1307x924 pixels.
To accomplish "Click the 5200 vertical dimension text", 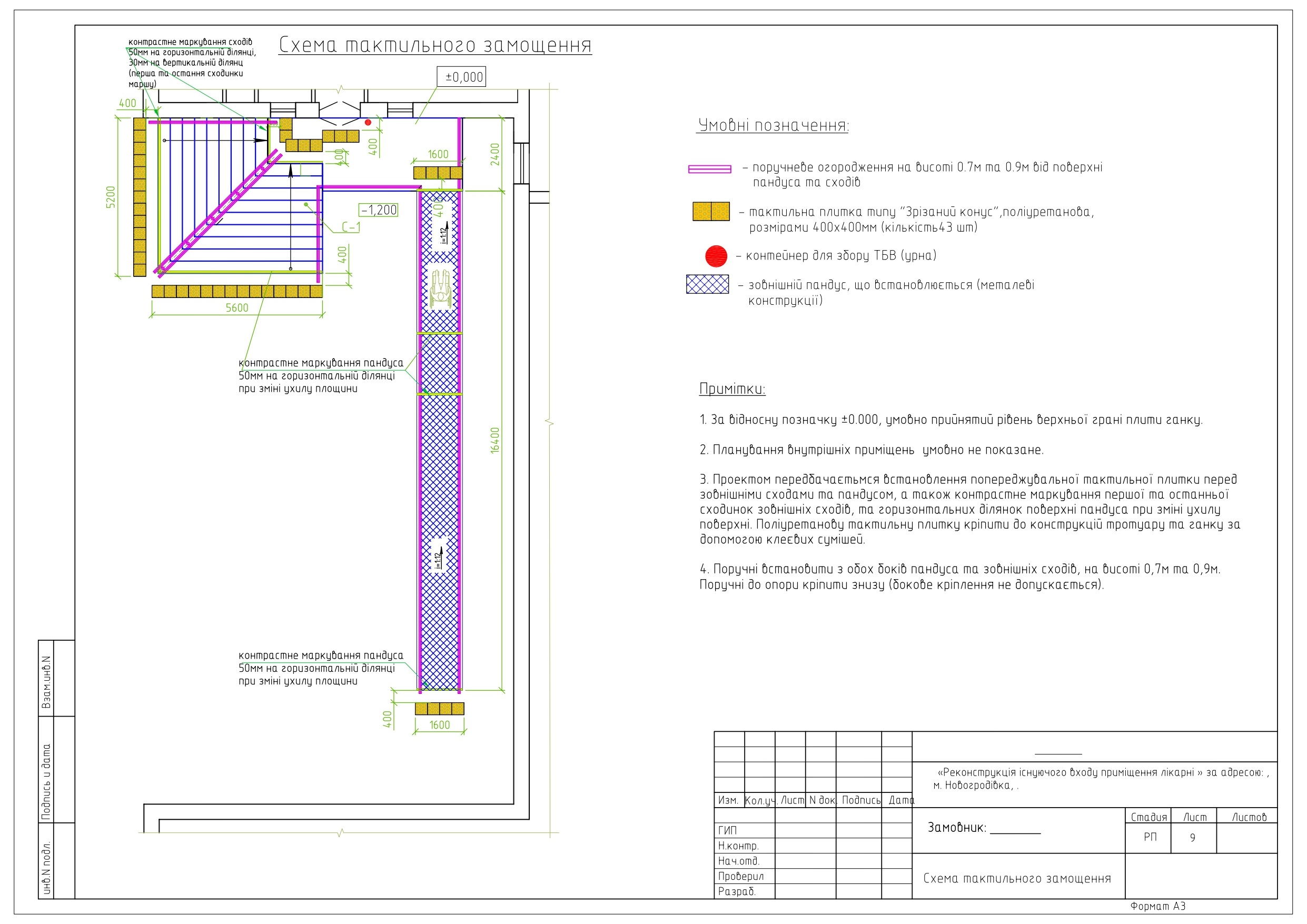I will pyautogui.click(x=111, y=197).
